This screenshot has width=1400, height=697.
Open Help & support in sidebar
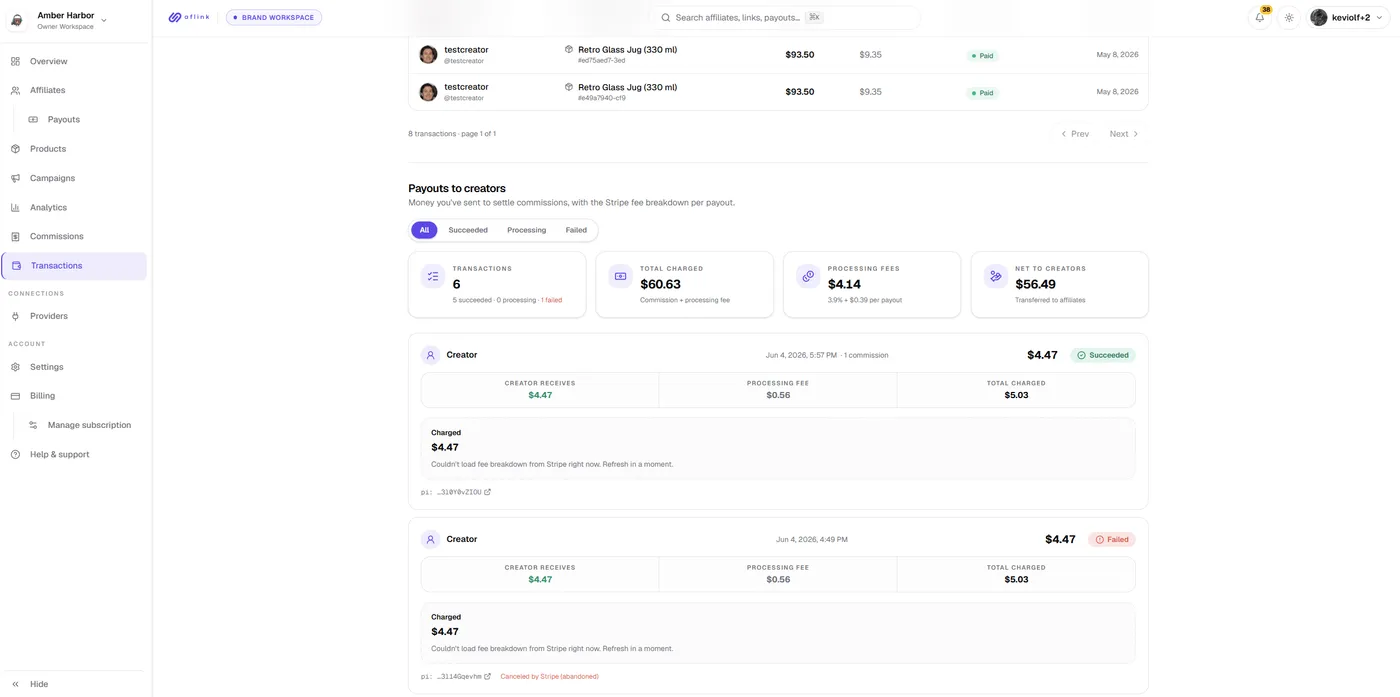click(x=75, y=454)
